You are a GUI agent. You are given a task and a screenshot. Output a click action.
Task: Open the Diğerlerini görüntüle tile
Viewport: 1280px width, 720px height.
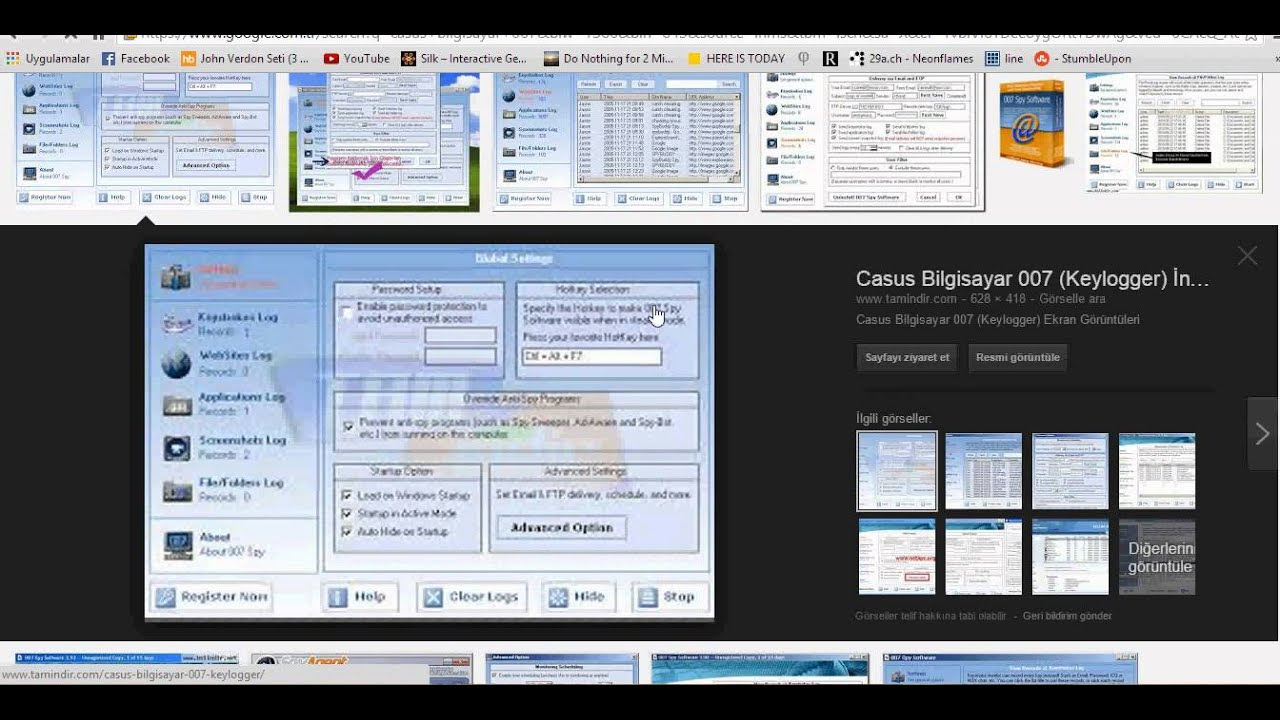point(1157,557)
